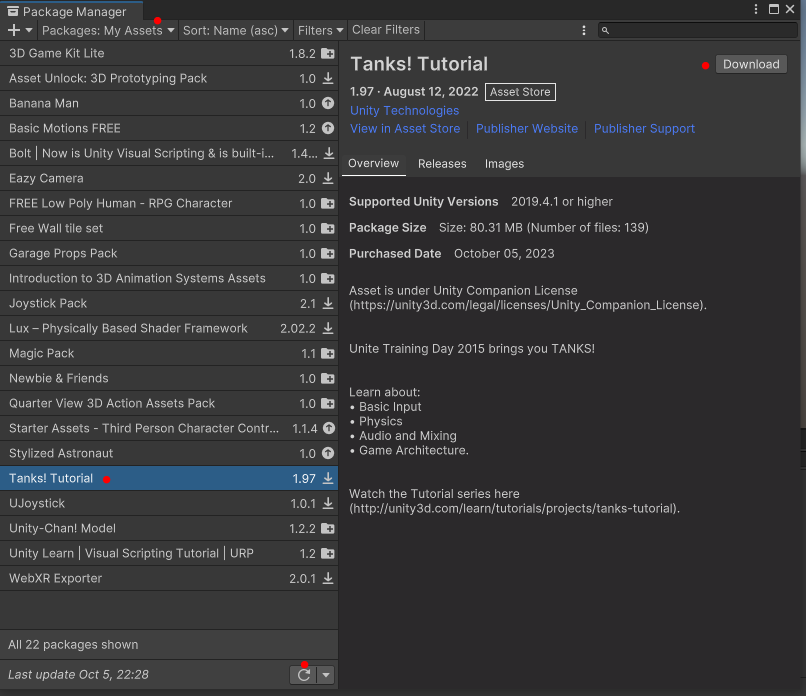Select Free Wall tile set package
This screenshot has height=696, width=806.
(x=169, y=228)
